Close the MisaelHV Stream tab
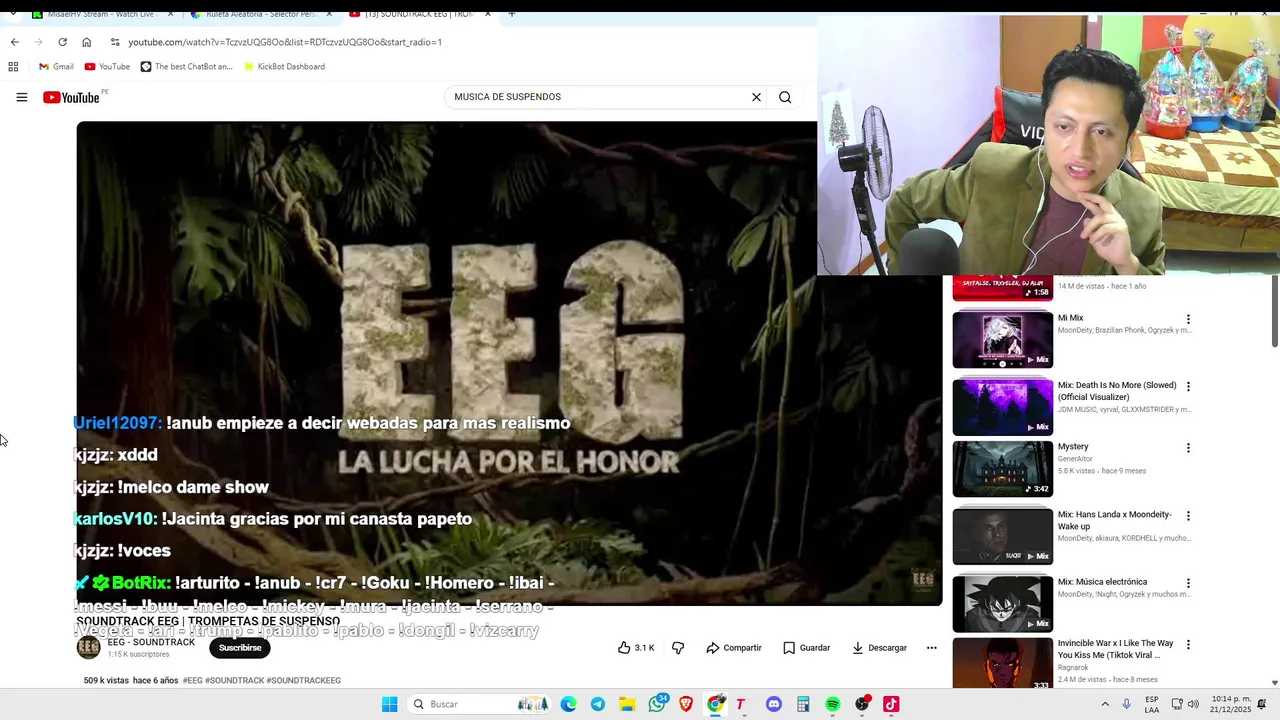Image resolution: width=1280 pixels, height=720 pixels. (170, 14)
